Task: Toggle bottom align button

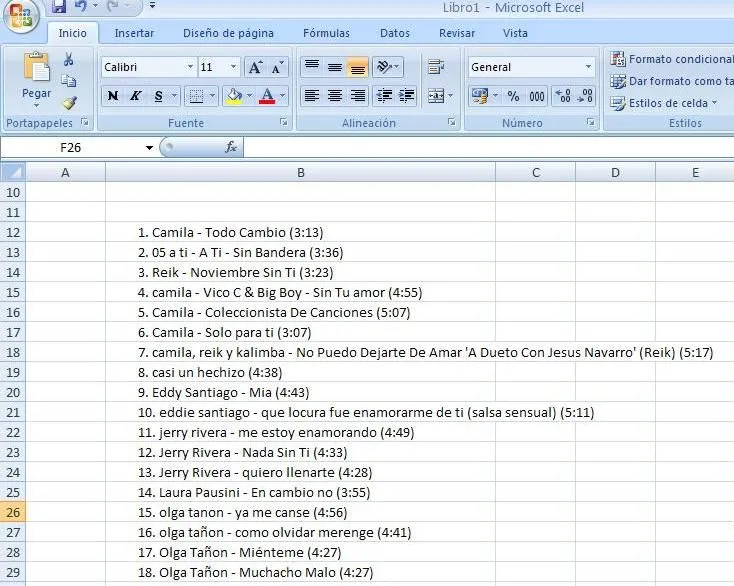Action: point(358,67)
